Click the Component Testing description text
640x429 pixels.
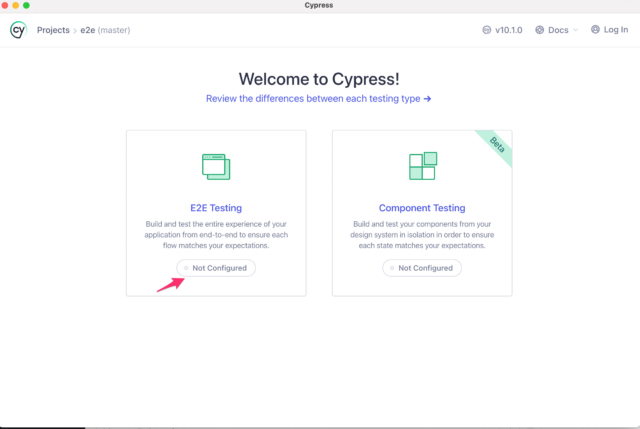click(422, 235)
